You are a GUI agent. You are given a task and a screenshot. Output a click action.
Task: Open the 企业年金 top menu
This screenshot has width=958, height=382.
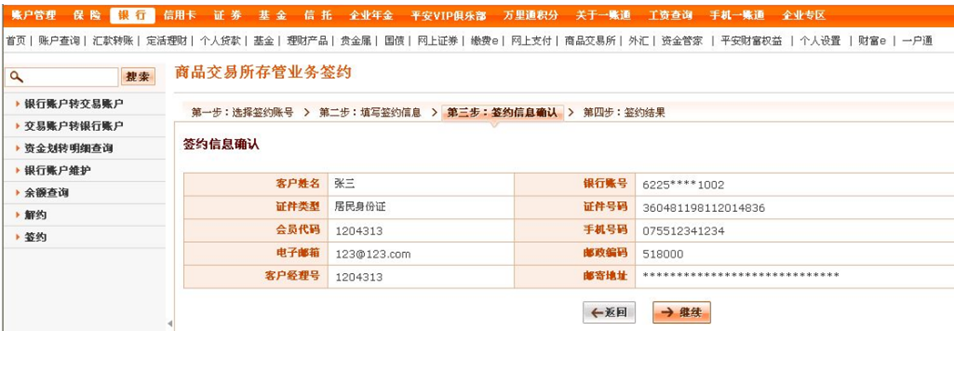(371, 15)
